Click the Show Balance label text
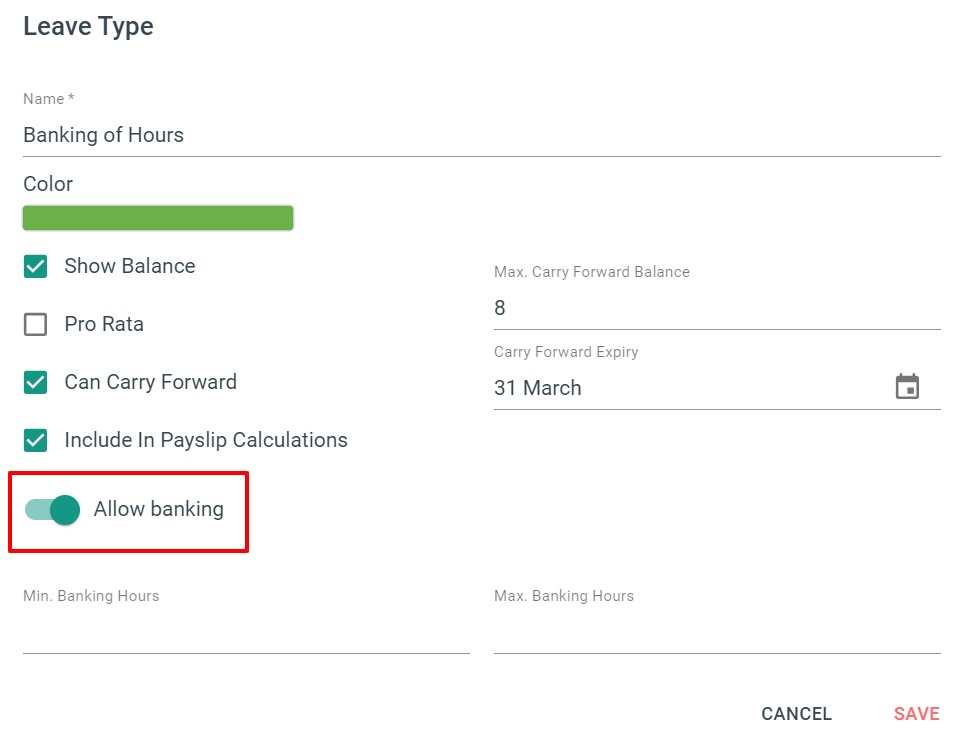 (129, 266)
